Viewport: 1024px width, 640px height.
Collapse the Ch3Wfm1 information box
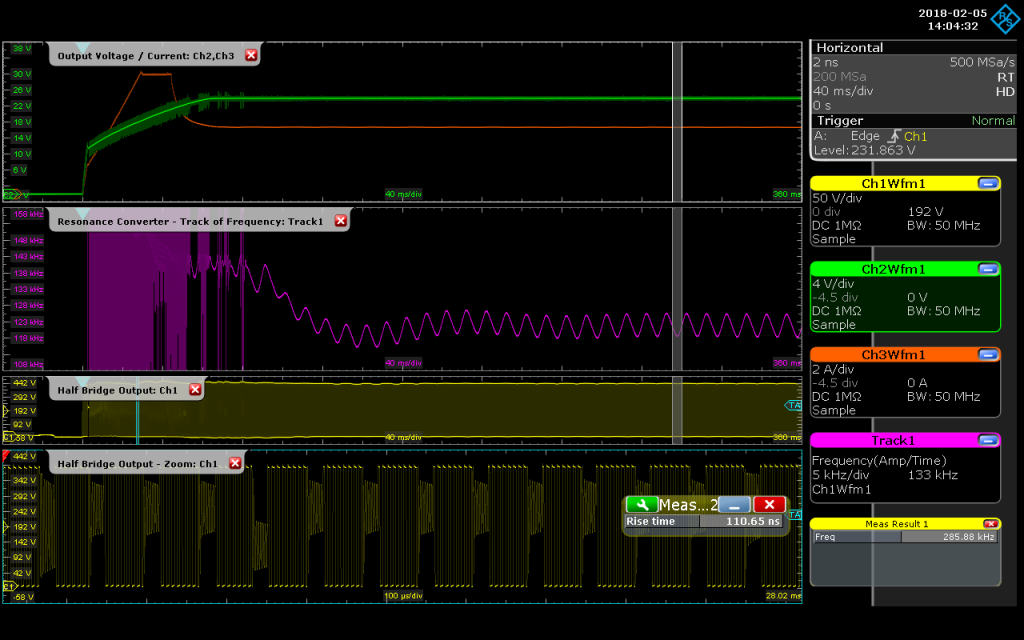pos(988,354)
